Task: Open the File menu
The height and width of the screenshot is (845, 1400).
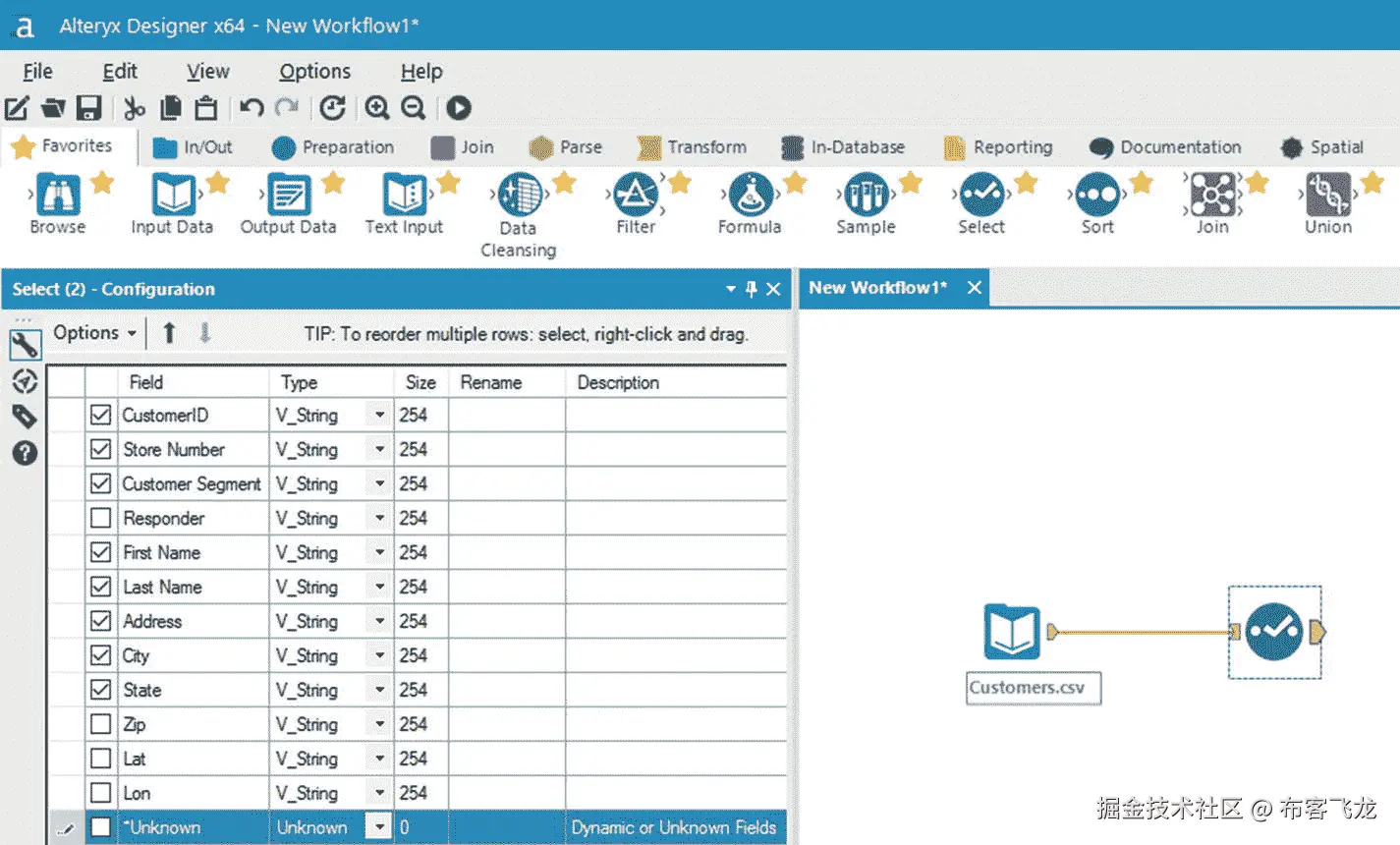Action: (37, 72)
